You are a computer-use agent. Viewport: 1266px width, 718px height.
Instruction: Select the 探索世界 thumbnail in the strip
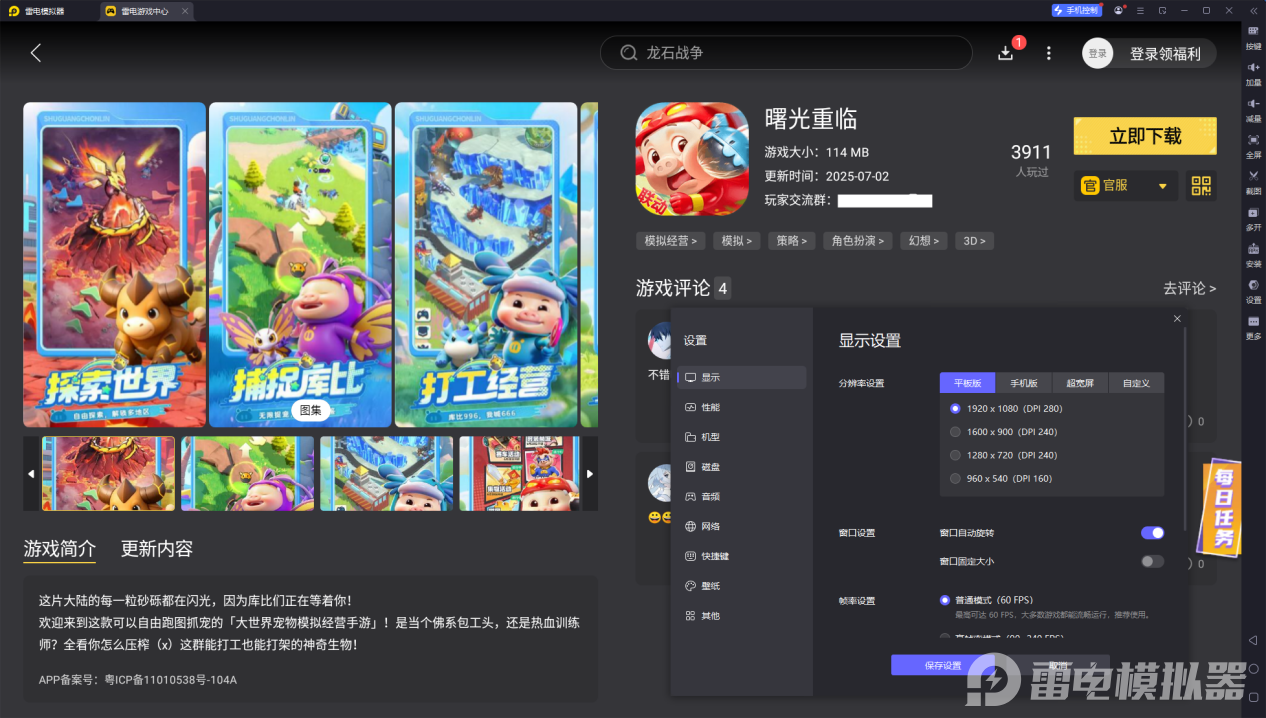coord(108,473)
